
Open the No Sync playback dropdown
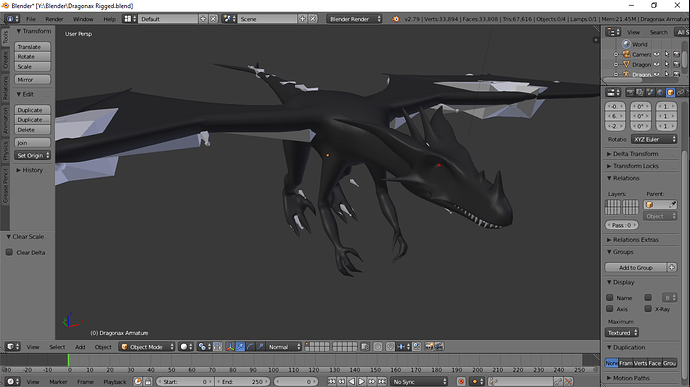pos(419,382)
